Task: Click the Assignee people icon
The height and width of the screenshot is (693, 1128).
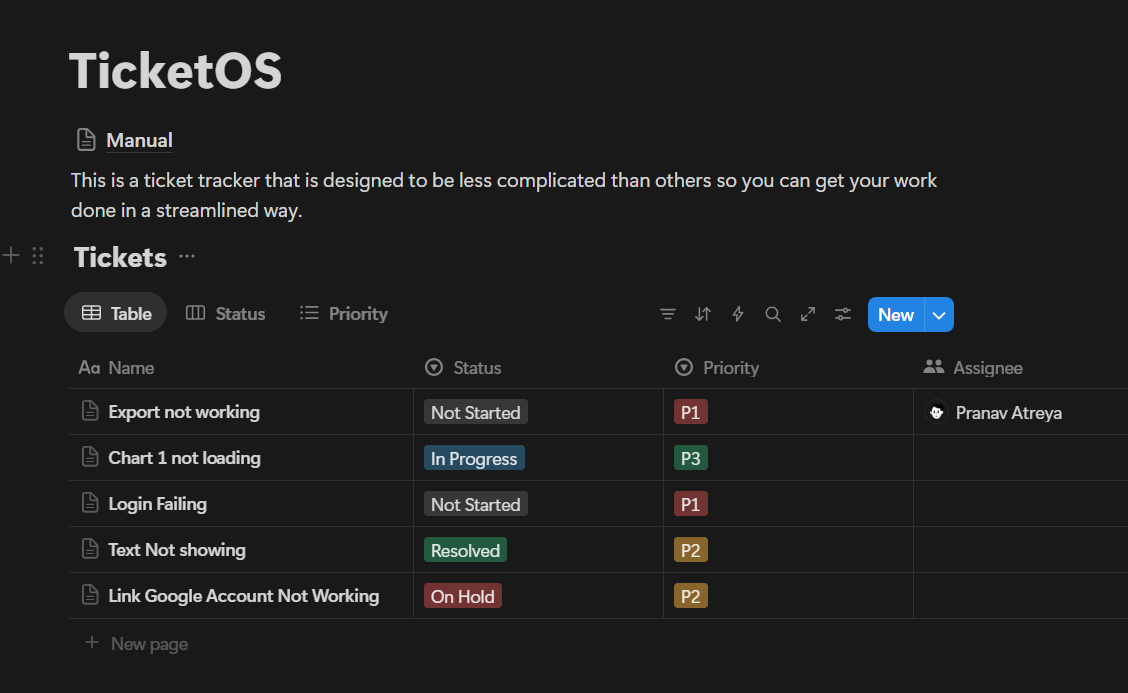Action: coord(934,367)
